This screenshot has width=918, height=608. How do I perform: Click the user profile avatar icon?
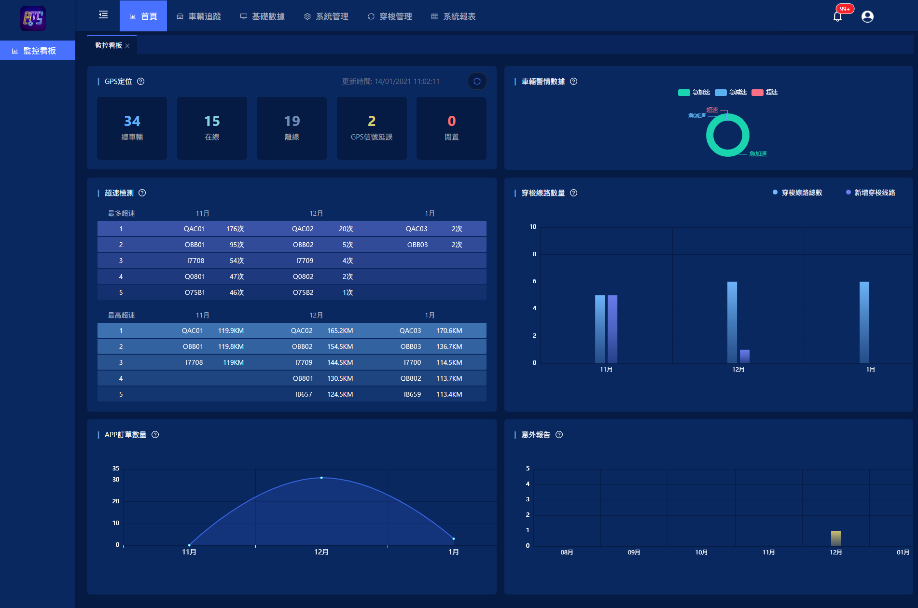click(x=867, y=16)
